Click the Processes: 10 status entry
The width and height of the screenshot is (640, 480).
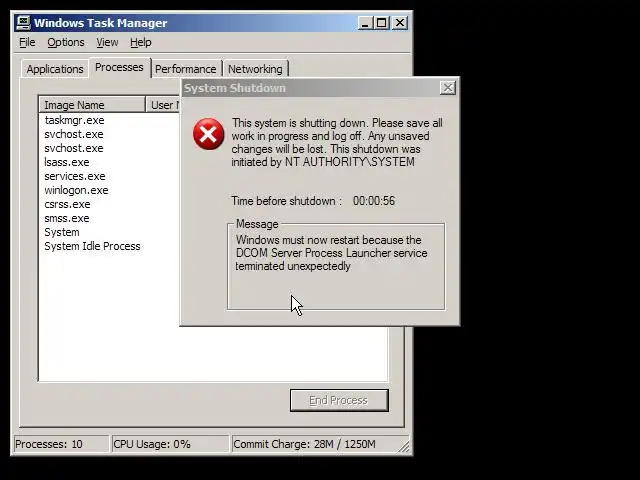point(61,444)
